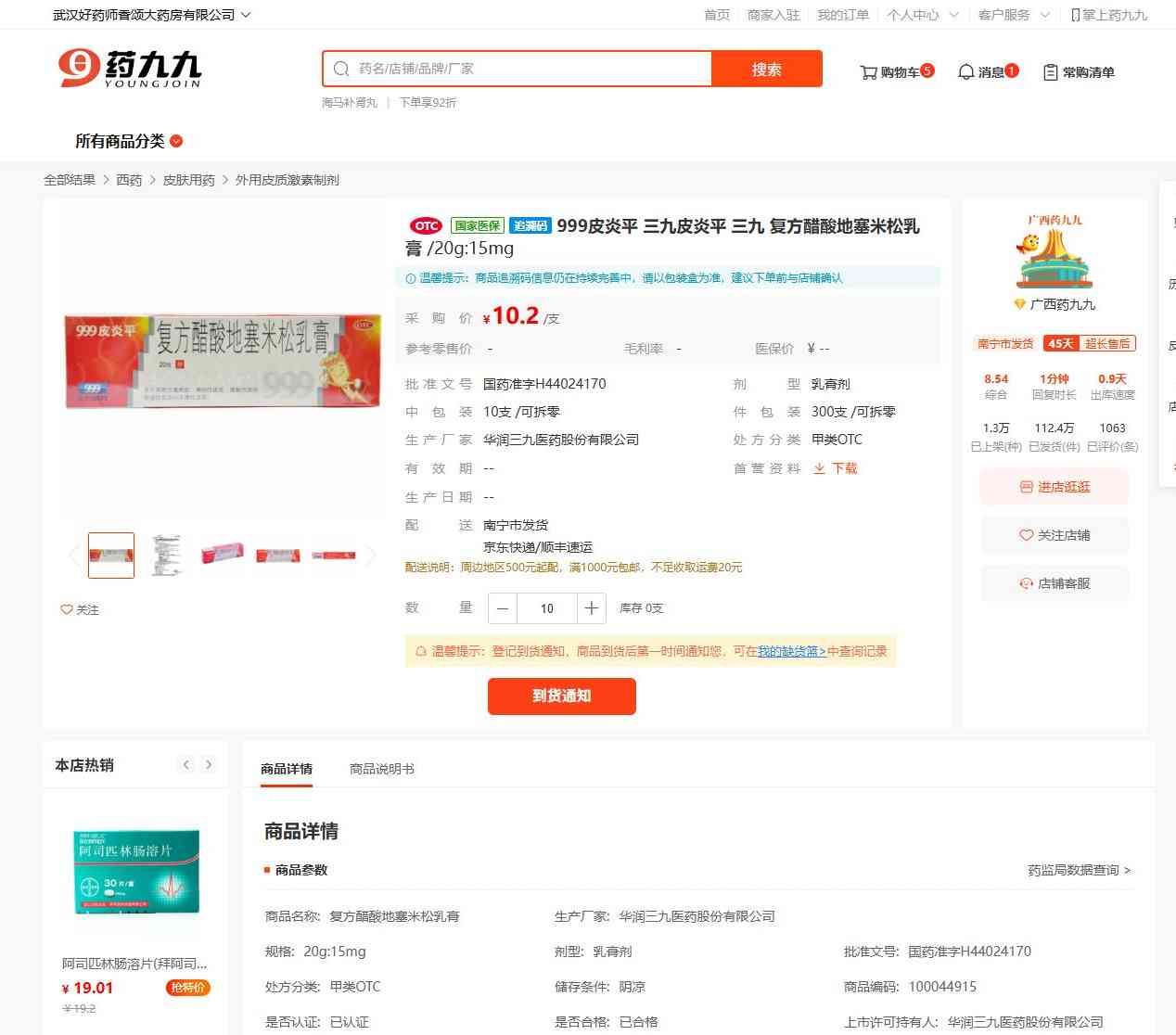Select the 商品详情 tab

point(287,769)
